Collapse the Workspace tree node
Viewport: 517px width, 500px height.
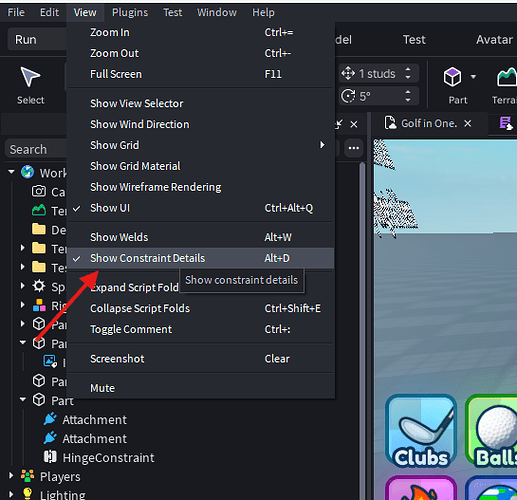tap(11, 172)
